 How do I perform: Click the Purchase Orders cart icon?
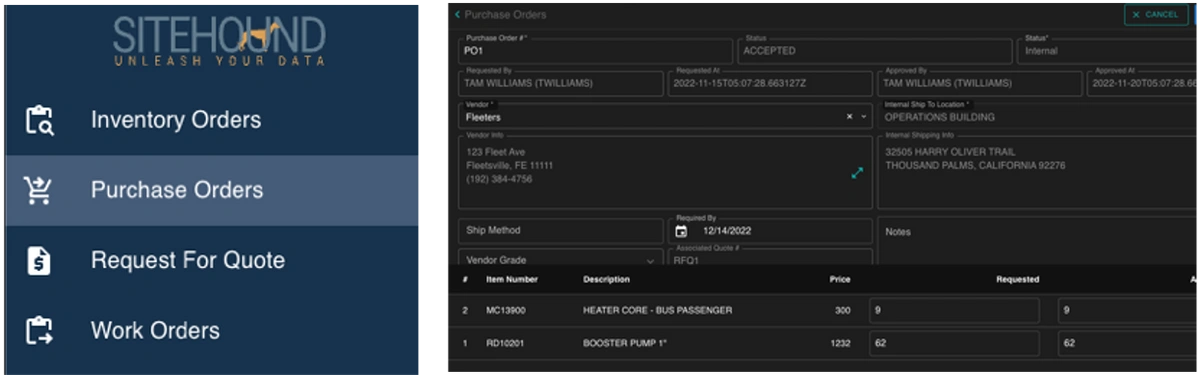click(38, 190)
